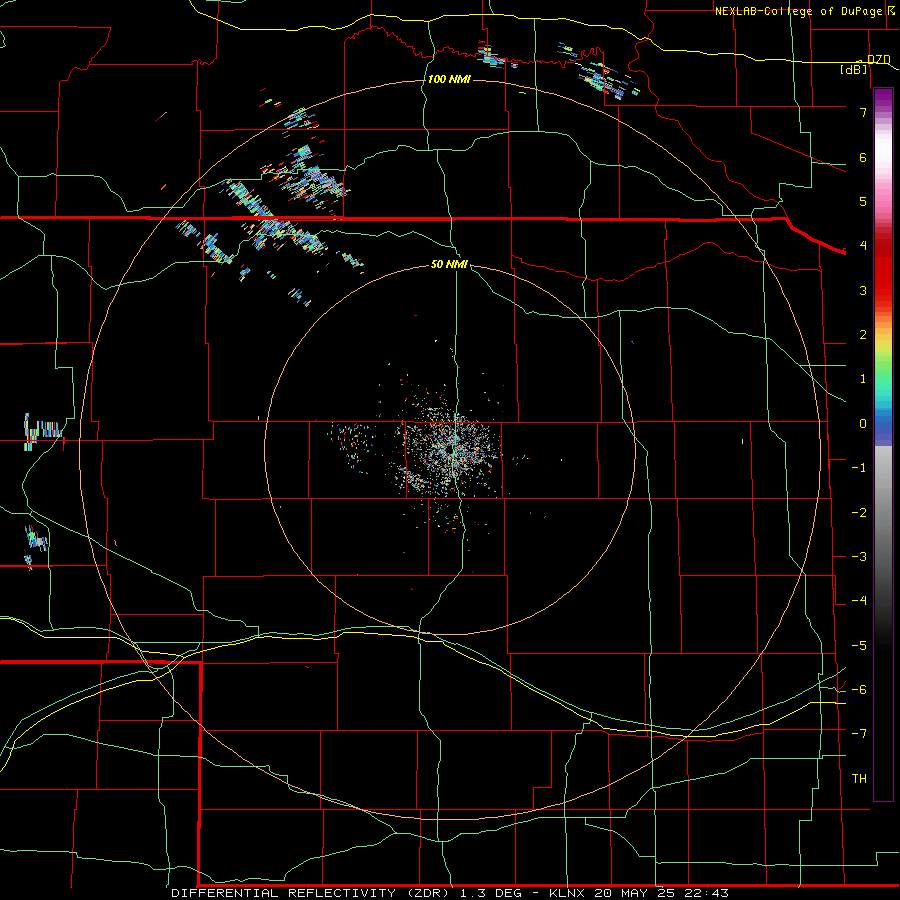Click the TH label below the color scale
The height and width of the screenshot is (900, 900).
(859, 779)
